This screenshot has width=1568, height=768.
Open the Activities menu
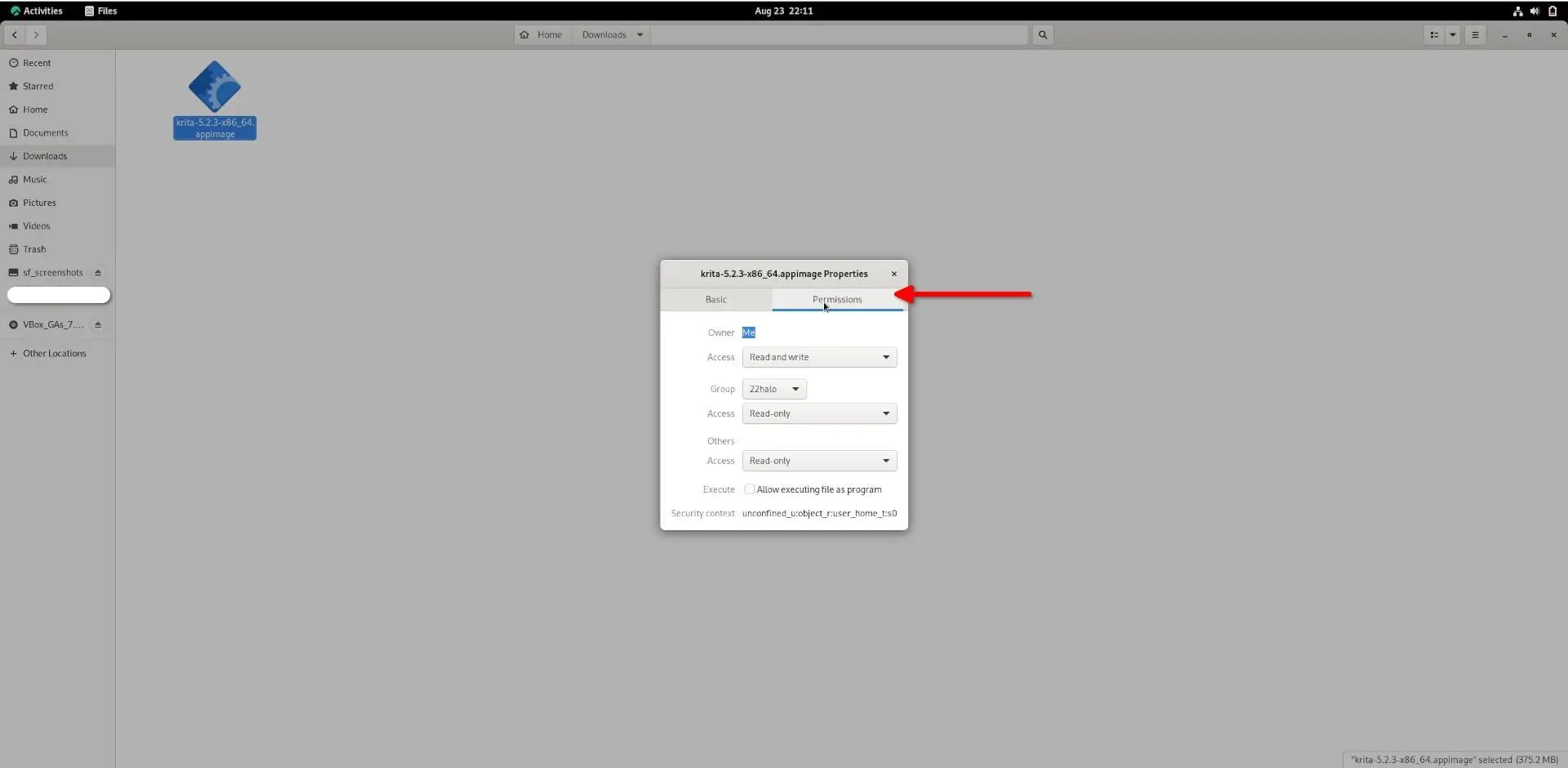coord(36,11)
